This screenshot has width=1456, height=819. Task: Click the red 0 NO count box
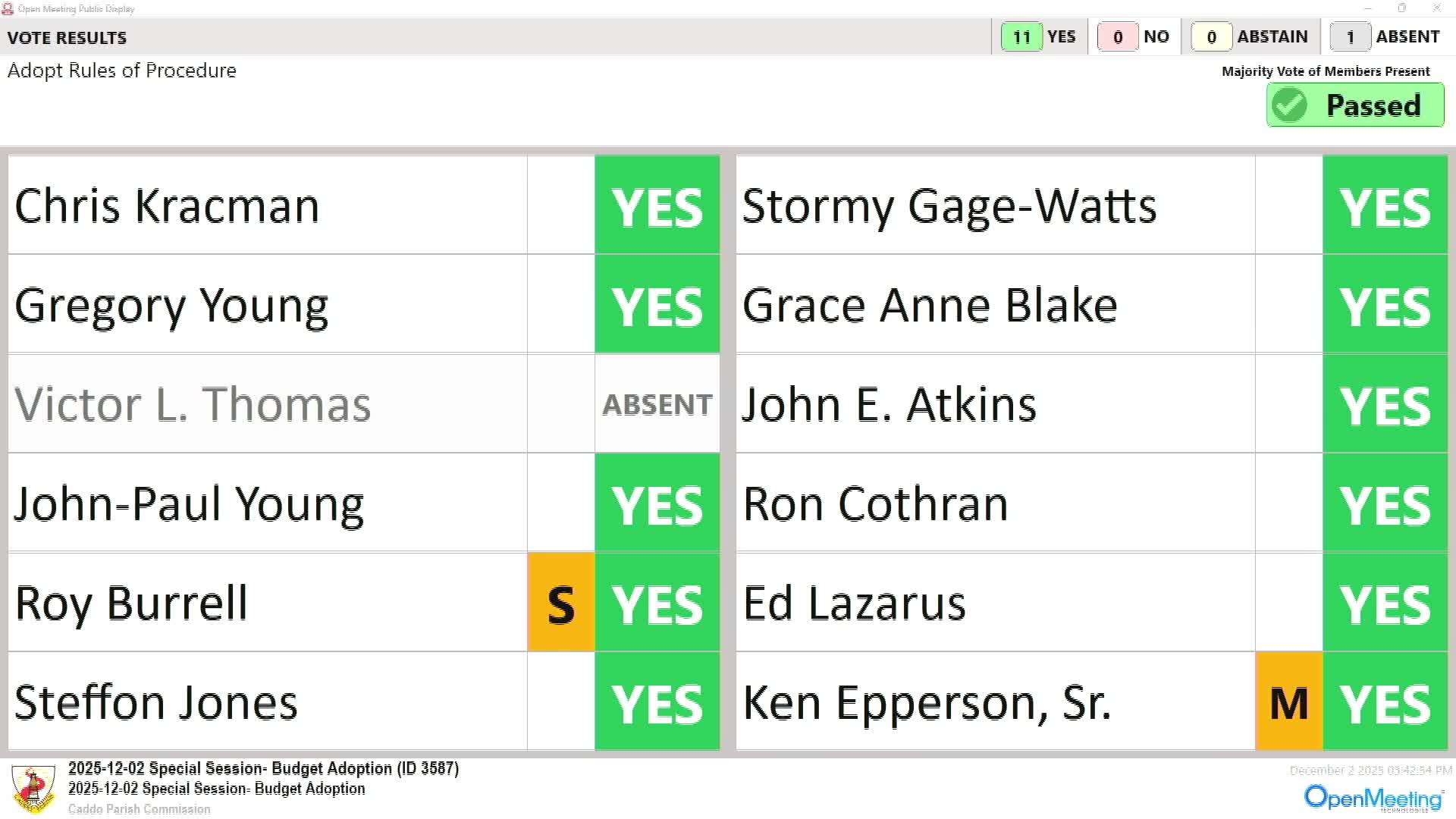coord(1117,36)
